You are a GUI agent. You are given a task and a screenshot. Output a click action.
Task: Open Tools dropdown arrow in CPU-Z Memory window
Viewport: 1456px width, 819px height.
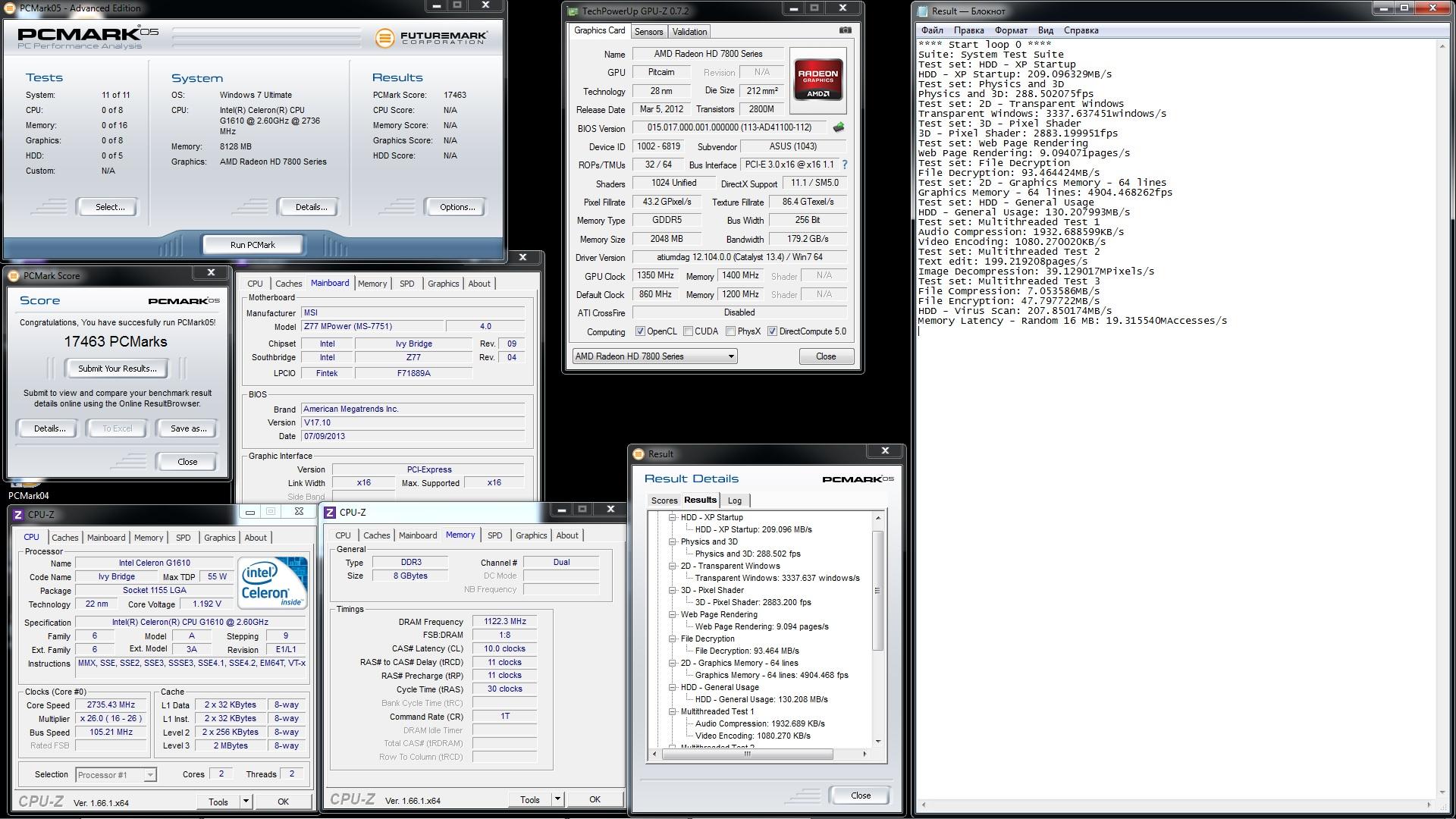click(x=557, y=799)
